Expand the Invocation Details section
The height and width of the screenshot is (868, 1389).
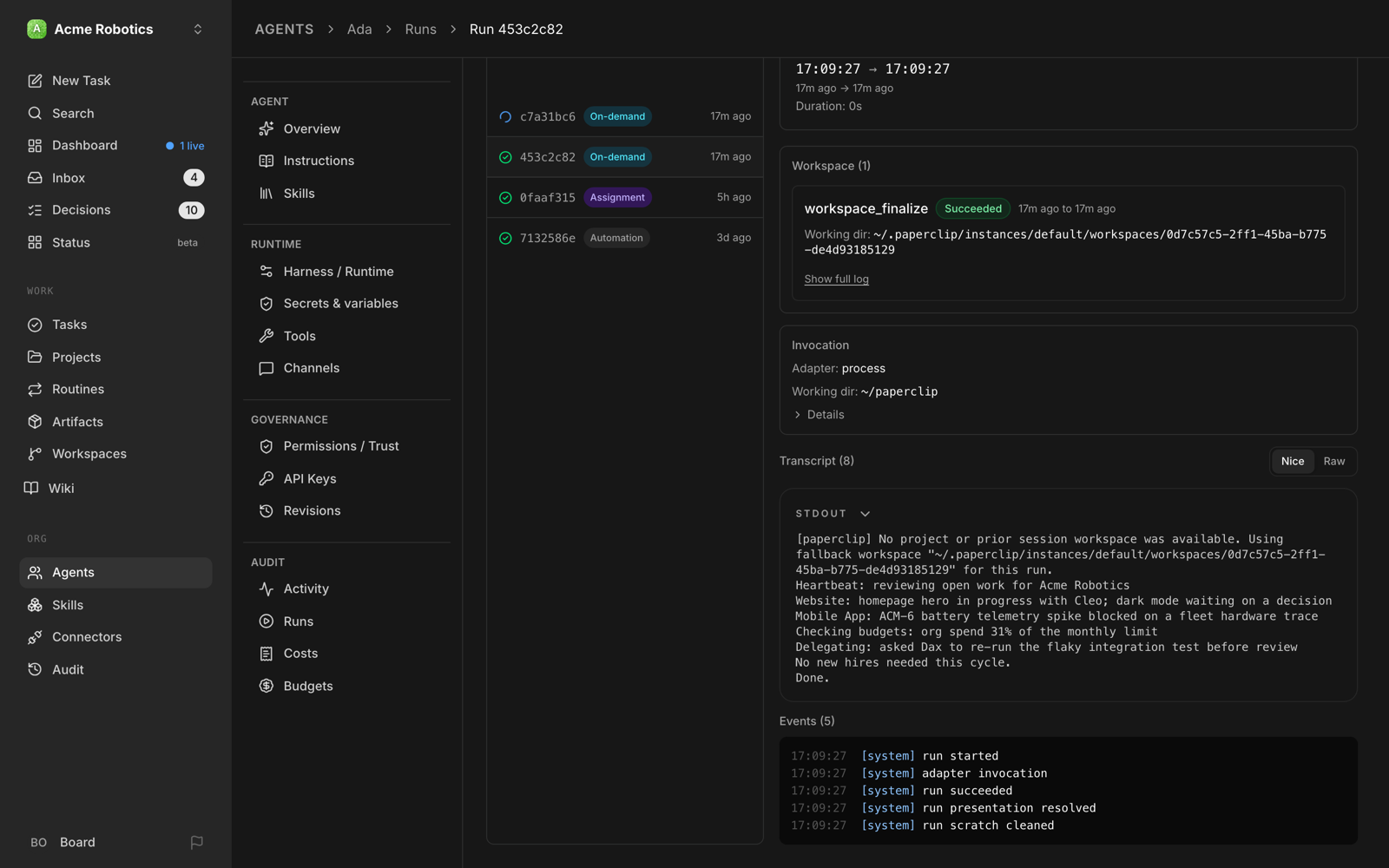(x=820, y=415)
